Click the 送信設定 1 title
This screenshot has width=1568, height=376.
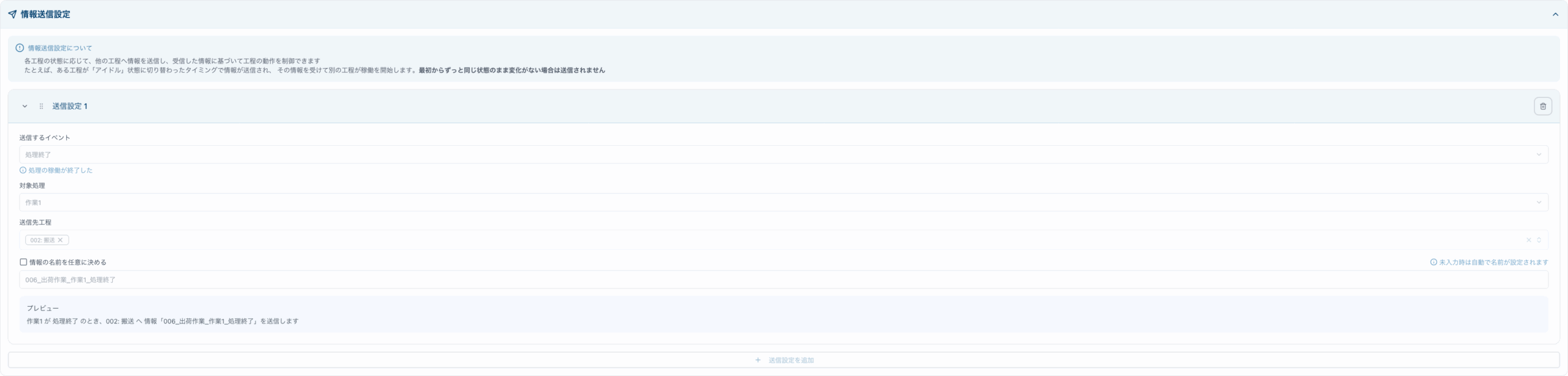[70, 106]
